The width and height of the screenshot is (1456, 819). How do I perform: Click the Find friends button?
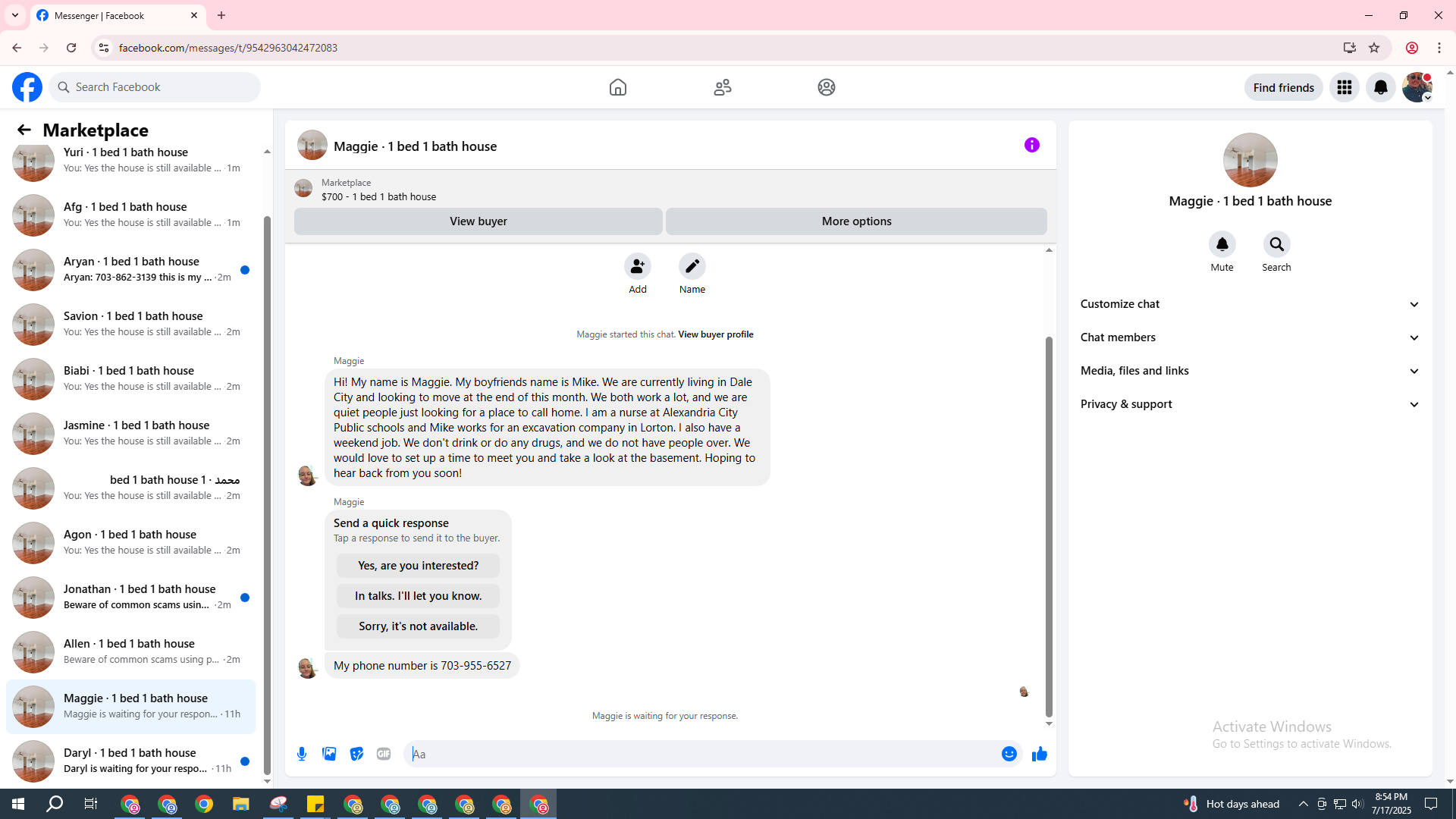(x=1284, y=87)
